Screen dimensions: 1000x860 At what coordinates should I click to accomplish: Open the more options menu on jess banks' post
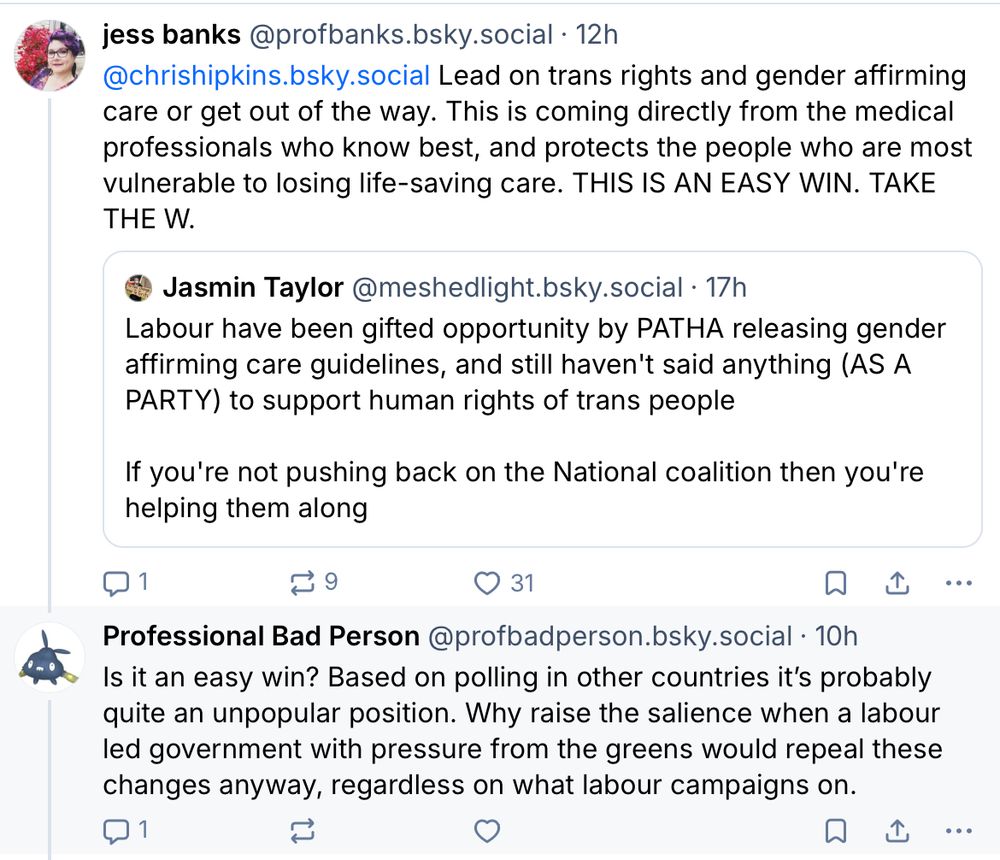pyautogui.click(x=959, y=582)
